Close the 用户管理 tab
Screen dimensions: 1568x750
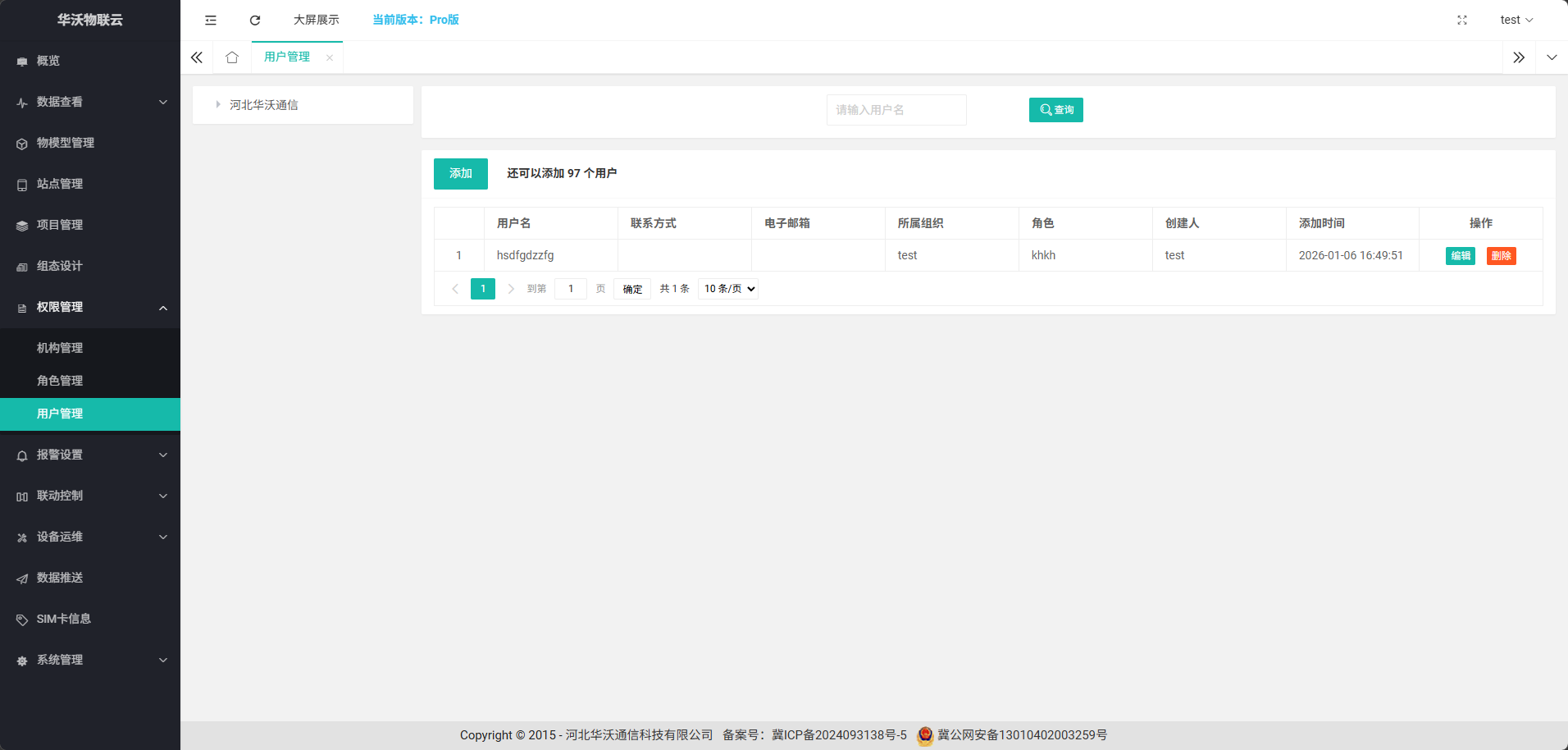(330, 57)
